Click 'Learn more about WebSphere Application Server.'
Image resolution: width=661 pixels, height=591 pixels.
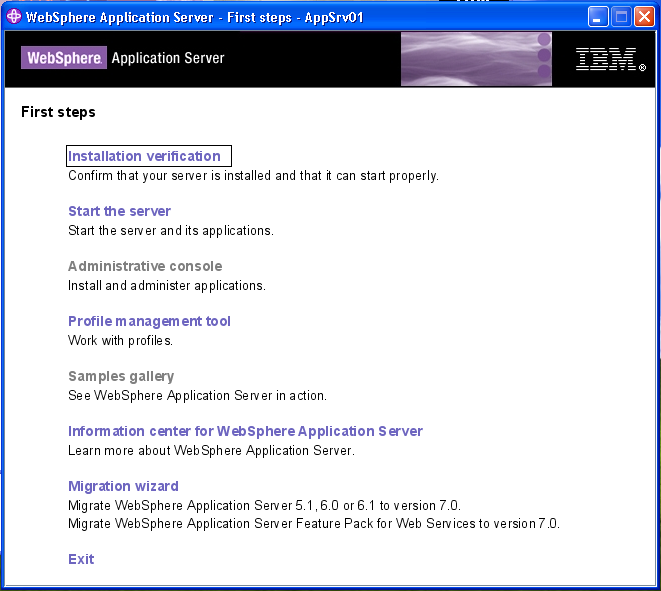[211, 451]
